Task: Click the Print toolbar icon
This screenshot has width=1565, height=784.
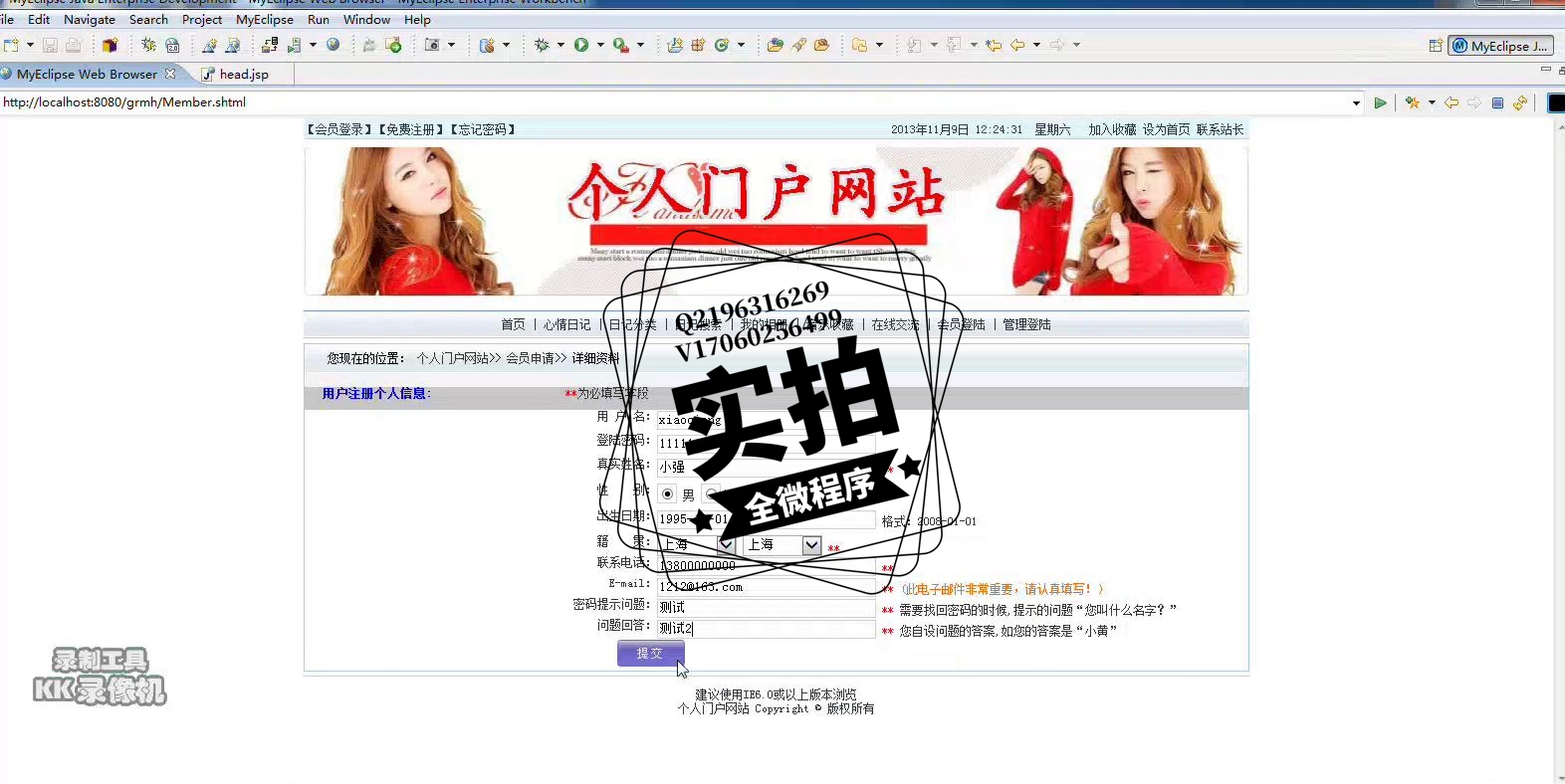Action: (x=73, y=45)
